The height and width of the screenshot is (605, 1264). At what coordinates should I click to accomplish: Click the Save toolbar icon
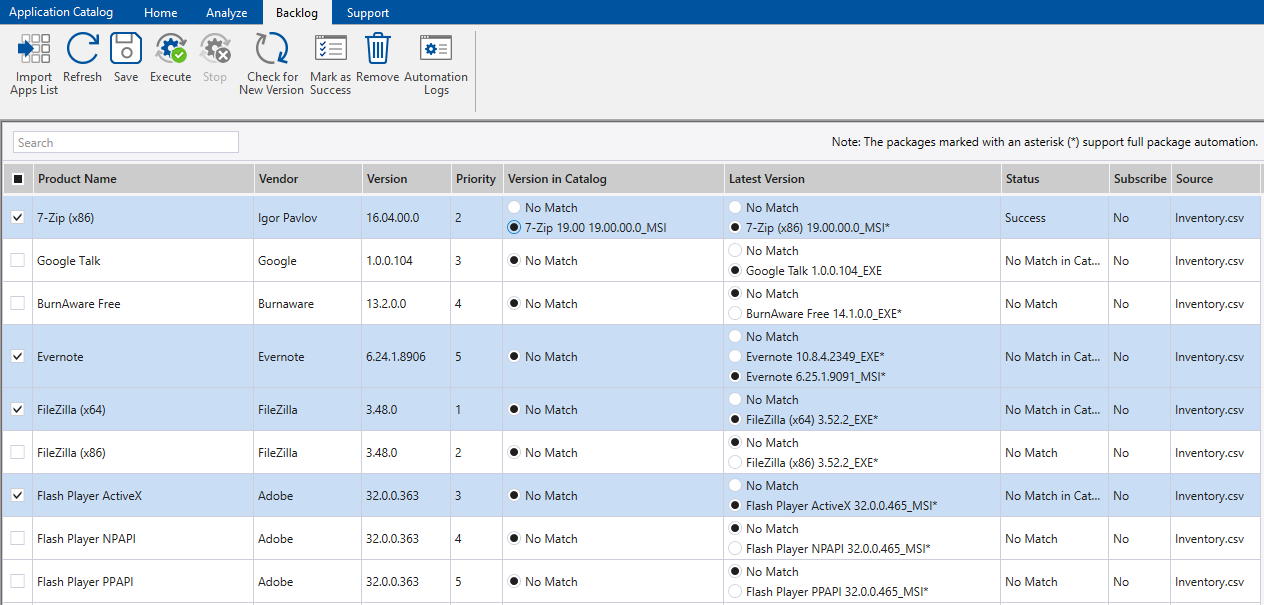click(126, 49)
